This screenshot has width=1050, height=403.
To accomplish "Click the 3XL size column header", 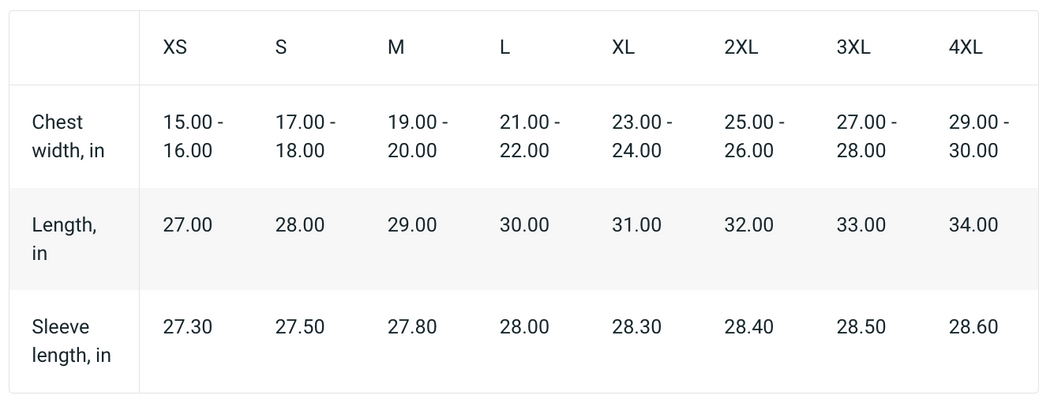I will [x=854, y=48].
